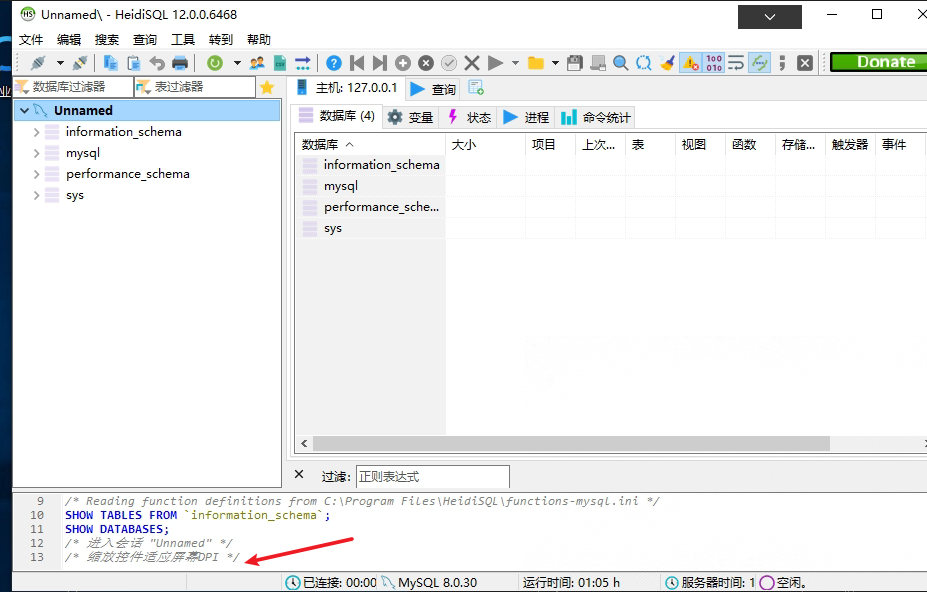The image size is (927, 592).
Task: Click the save floppy disk icon
Action: point(575,63)
